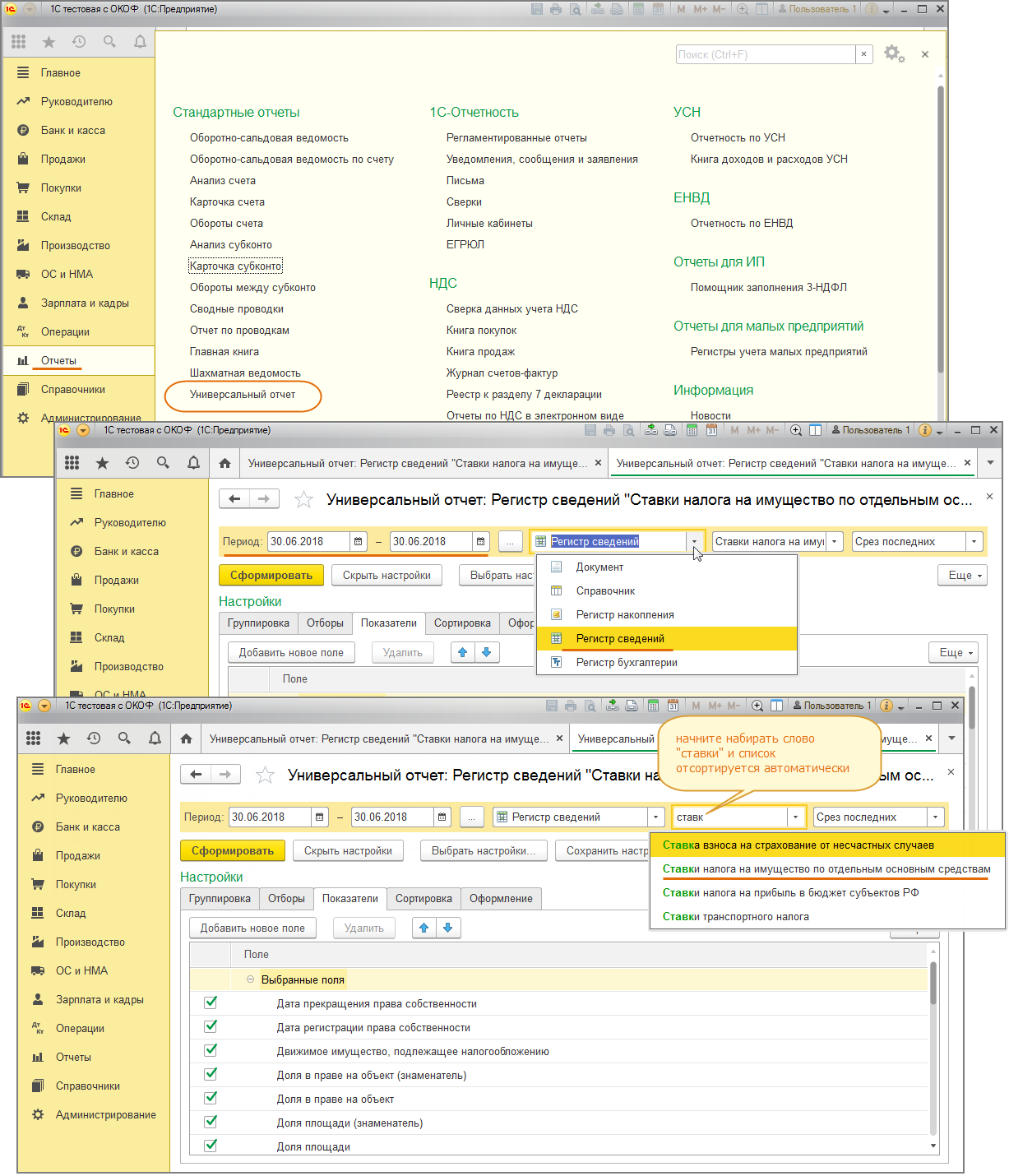Click information icon in bottom window title bar
Image resolution: width=1009 pixels, height=1176 pixels.
(x=886, y=706)
